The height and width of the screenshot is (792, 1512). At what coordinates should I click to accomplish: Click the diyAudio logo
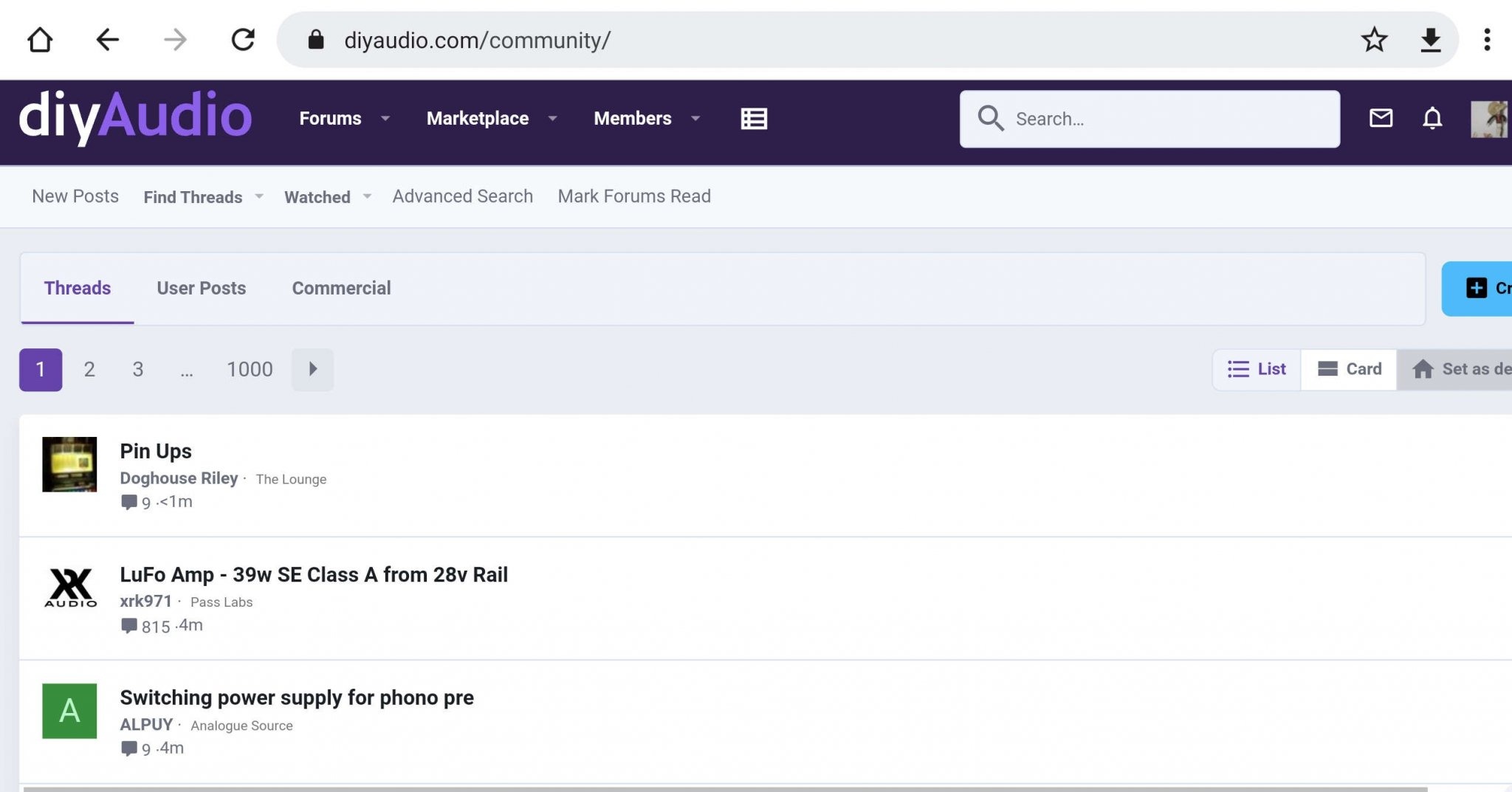tap(135, 117)
